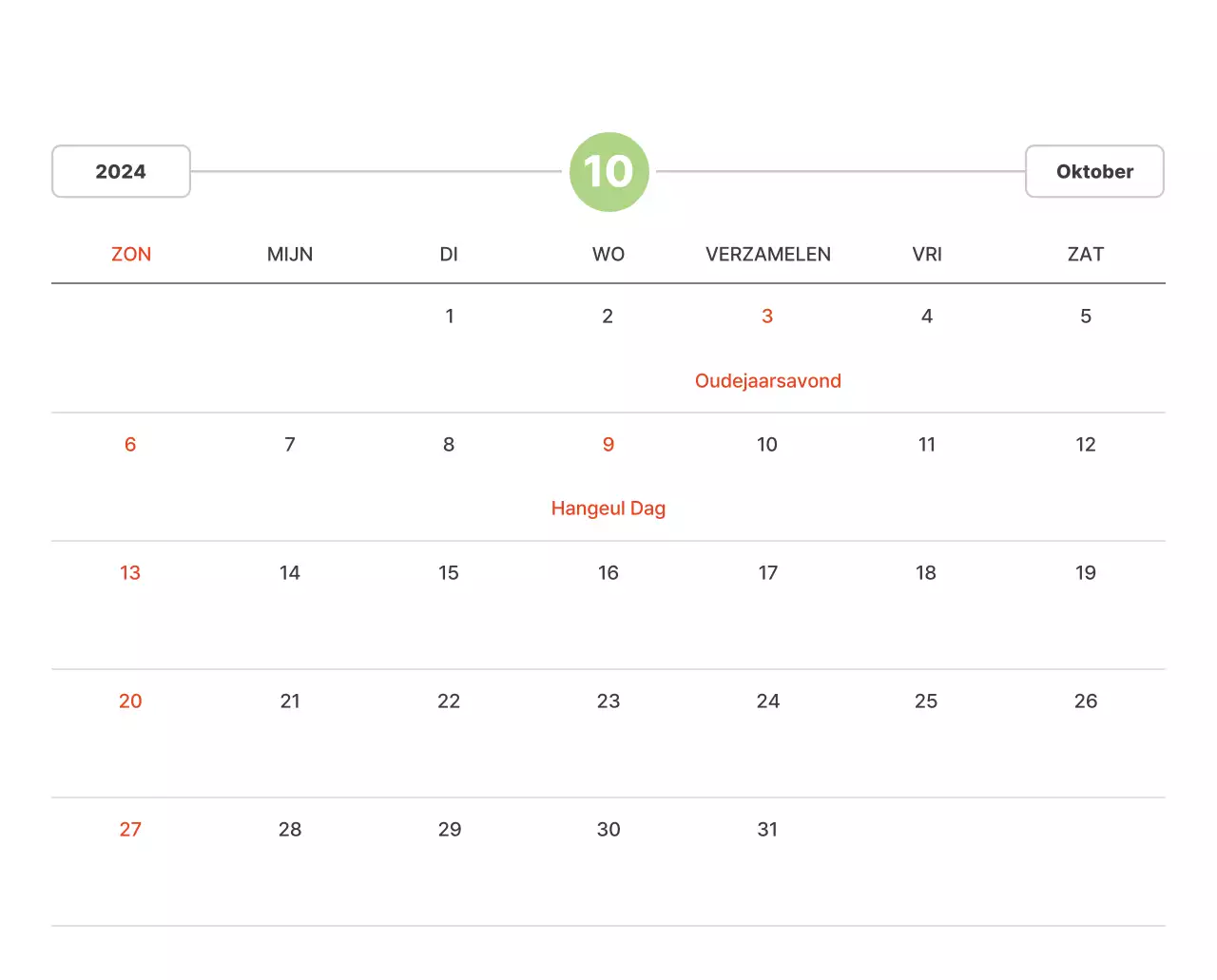Open the Hangeul Dag holiday label
The image size is (1217, 980).
[608, 509]
